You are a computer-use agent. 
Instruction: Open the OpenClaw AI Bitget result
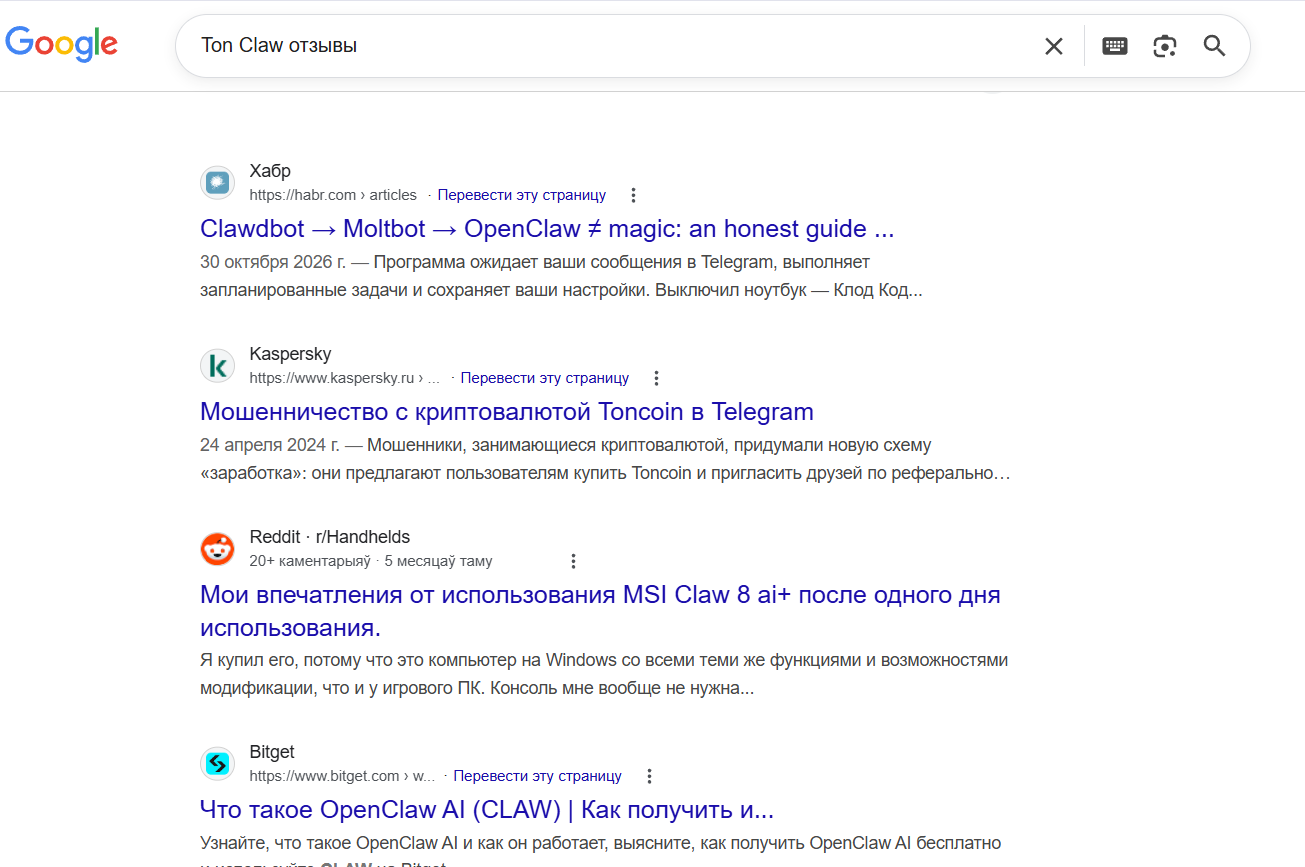click(486, 809)
